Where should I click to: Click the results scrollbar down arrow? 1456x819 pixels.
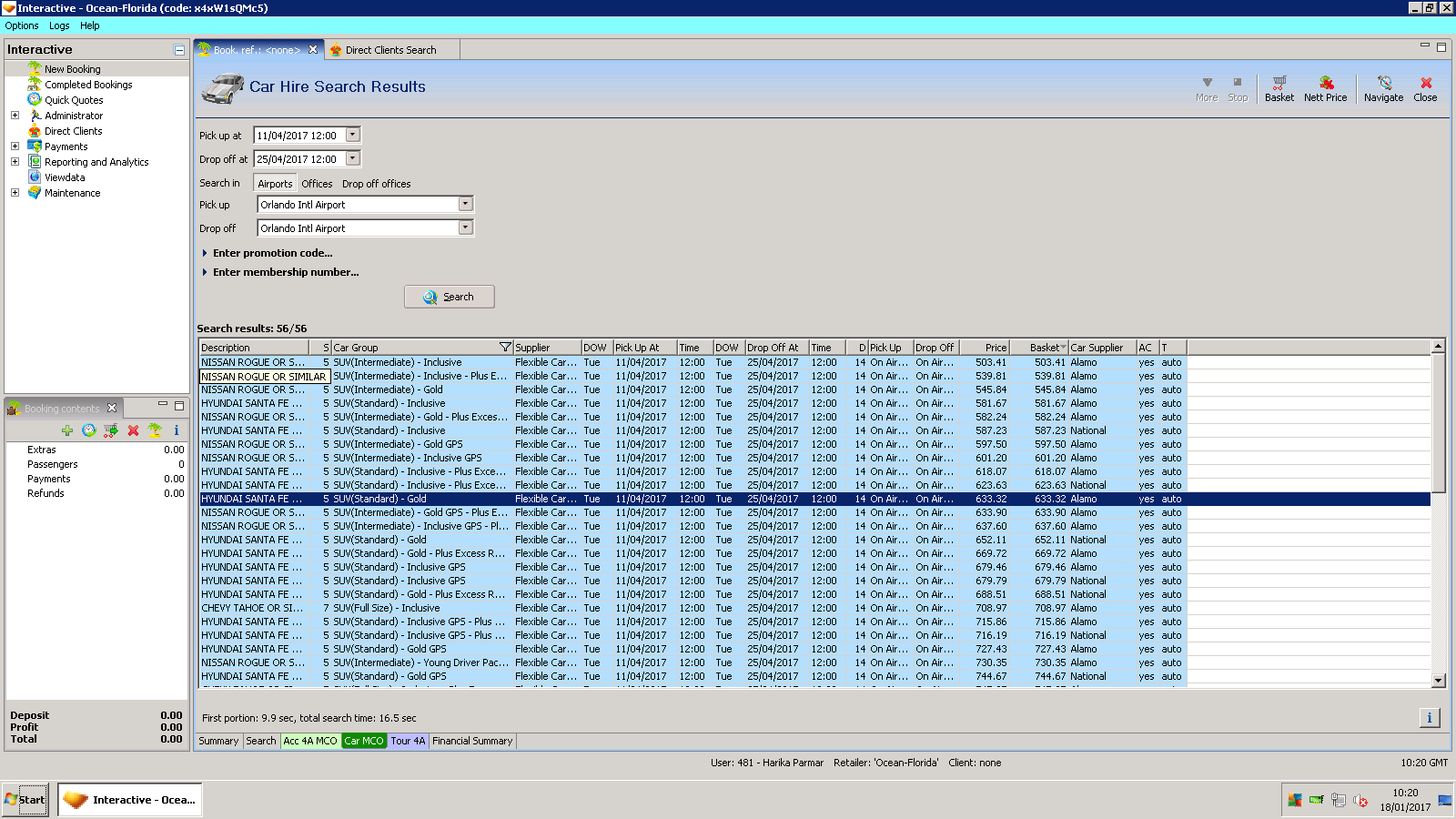click(1438, 680)
